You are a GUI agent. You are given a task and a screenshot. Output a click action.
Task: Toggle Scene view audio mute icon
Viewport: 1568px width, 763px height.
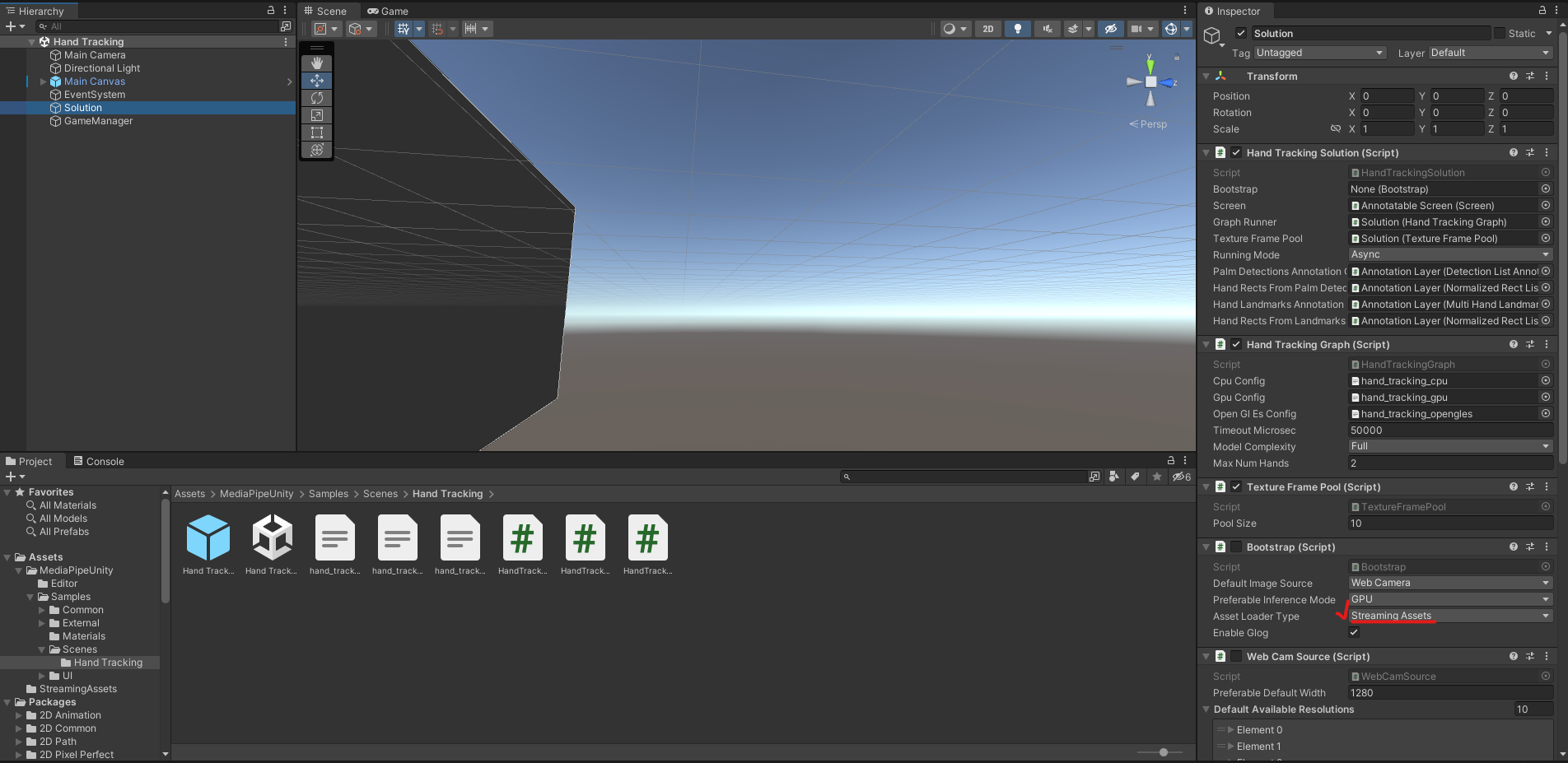(1048, 29)
